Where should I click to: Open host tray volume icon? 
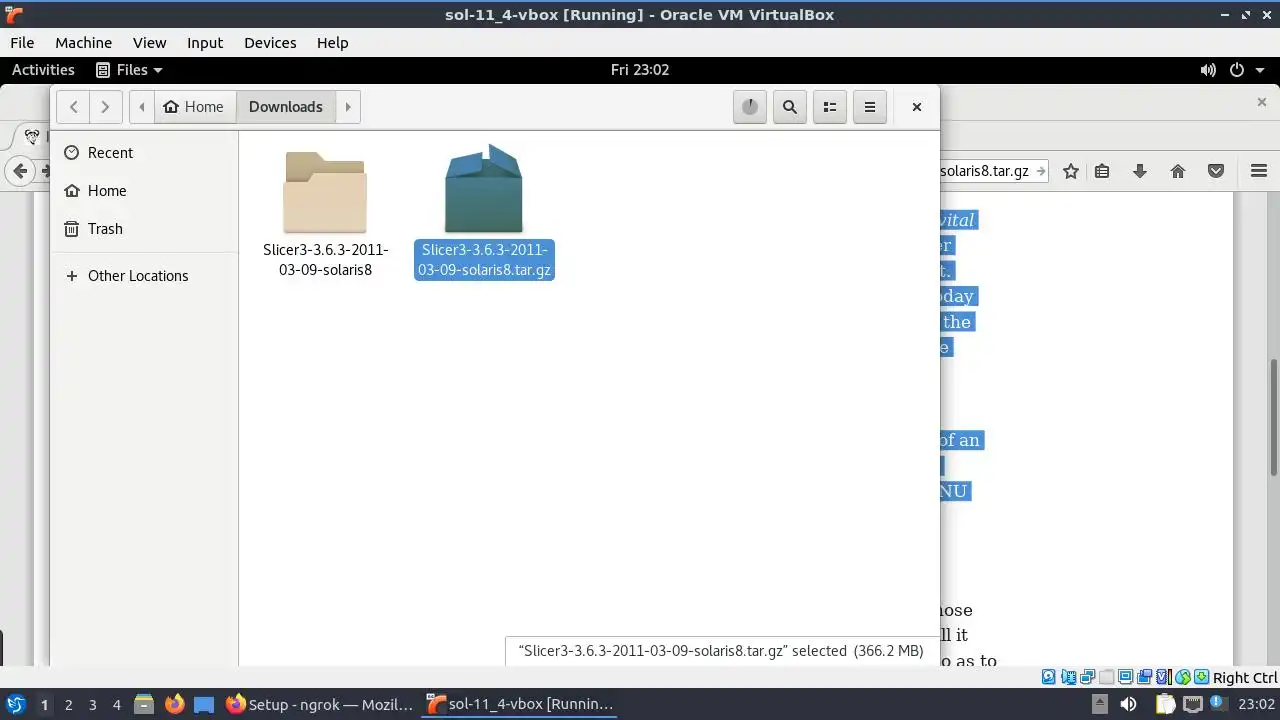[1129, 704]
